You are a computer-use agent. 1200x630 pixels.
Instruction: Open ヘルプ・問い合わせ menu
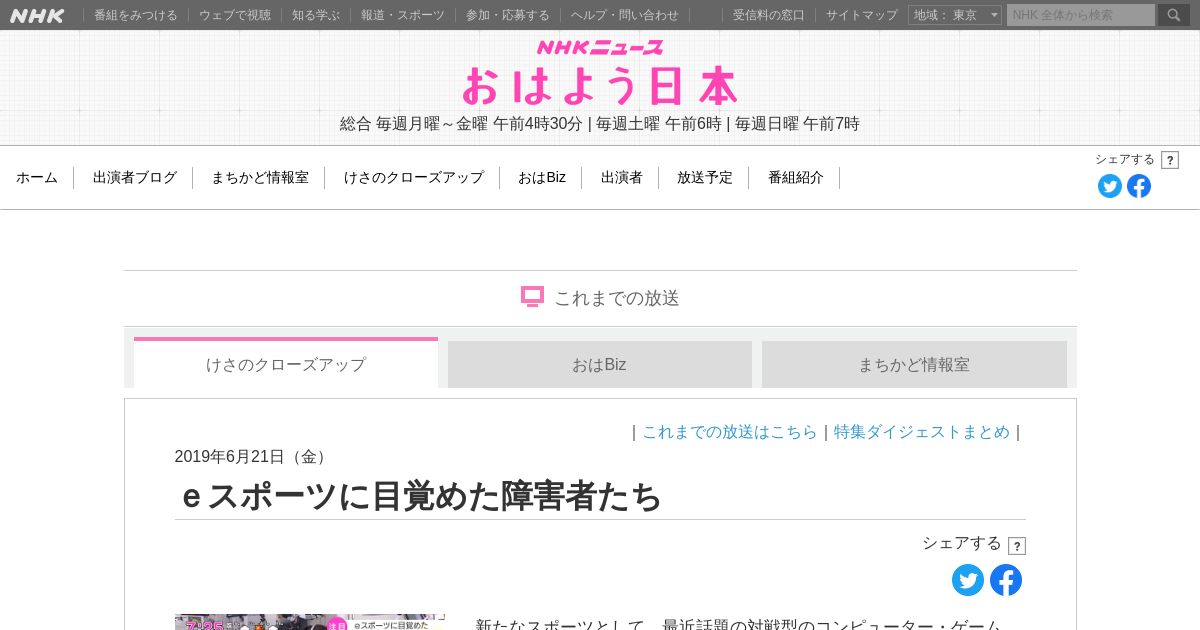pyautogui.click(x=625, y=15)
